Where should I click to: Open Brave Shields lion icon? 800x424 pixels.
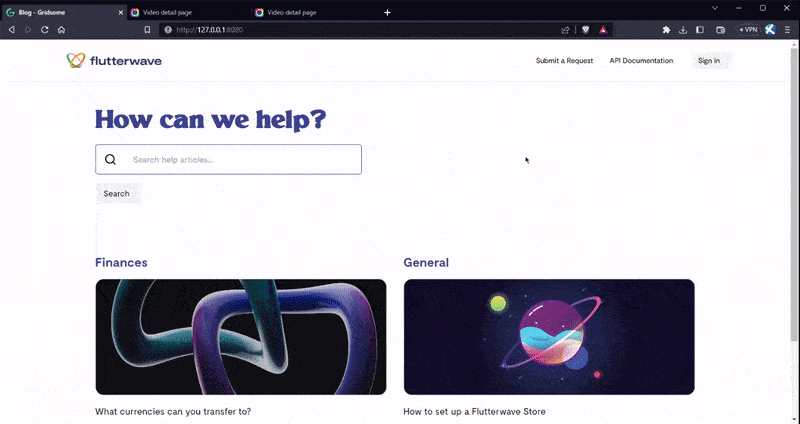586,30
